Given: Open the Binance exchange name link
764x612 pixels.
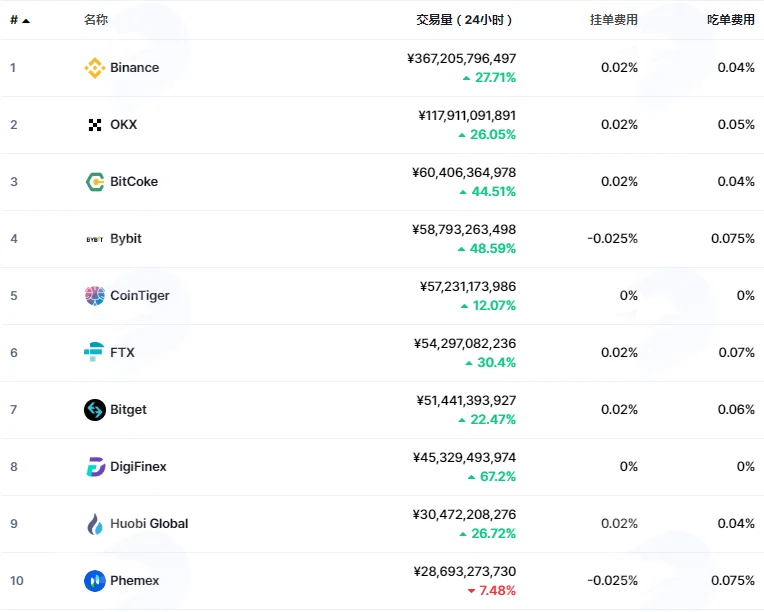Looking at the screenshot, I should click(134, 68).
